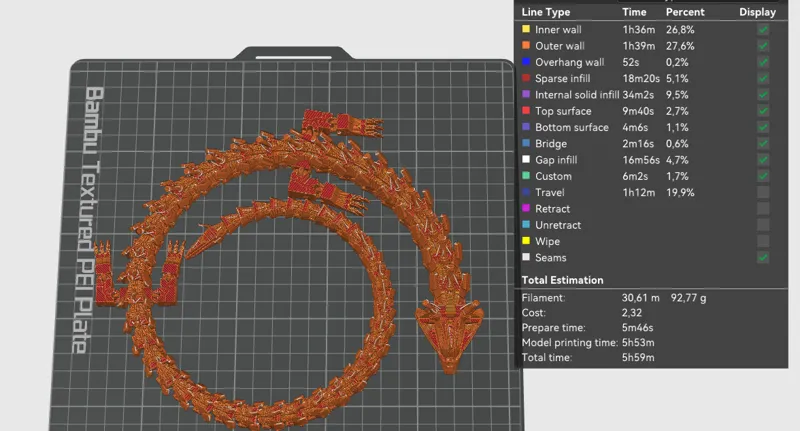Click Bottom surface color swatch
Screen dimensions: 800x431
tap(526, 127)
